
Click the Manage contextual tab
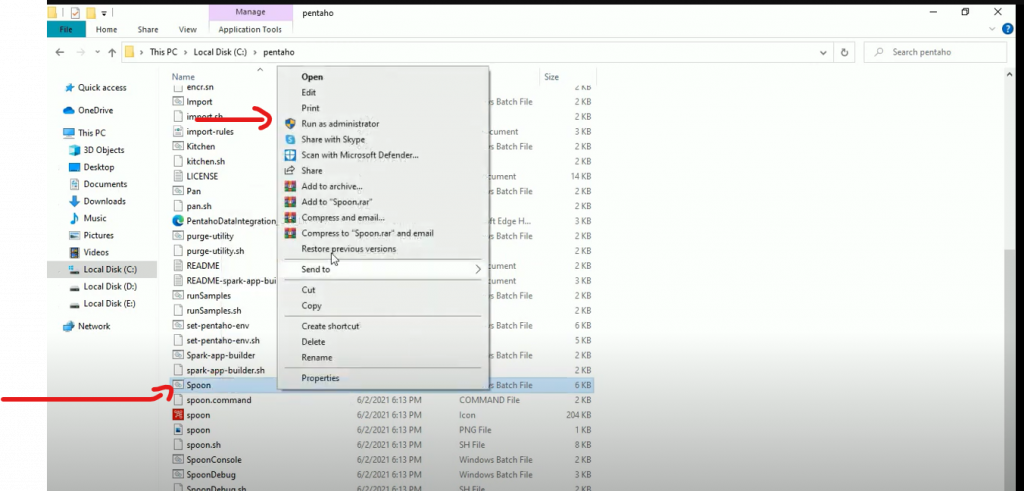250,12
